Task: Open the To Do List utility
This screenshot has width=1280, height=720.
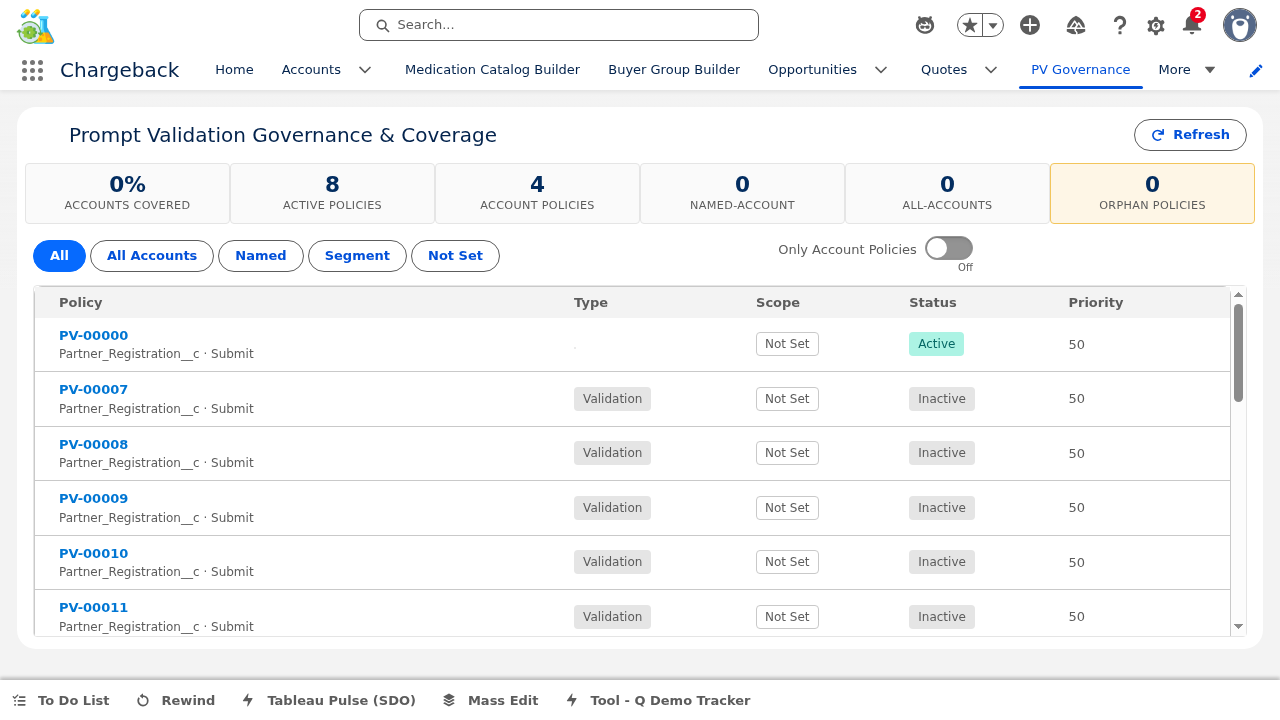Action: click(x=61, y=701)
